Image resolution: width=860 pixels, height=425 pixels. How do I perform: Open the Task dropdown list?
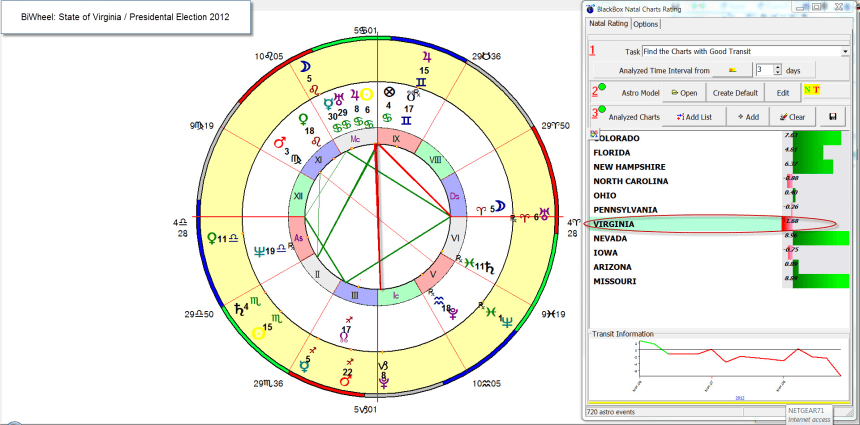point(845,50)
